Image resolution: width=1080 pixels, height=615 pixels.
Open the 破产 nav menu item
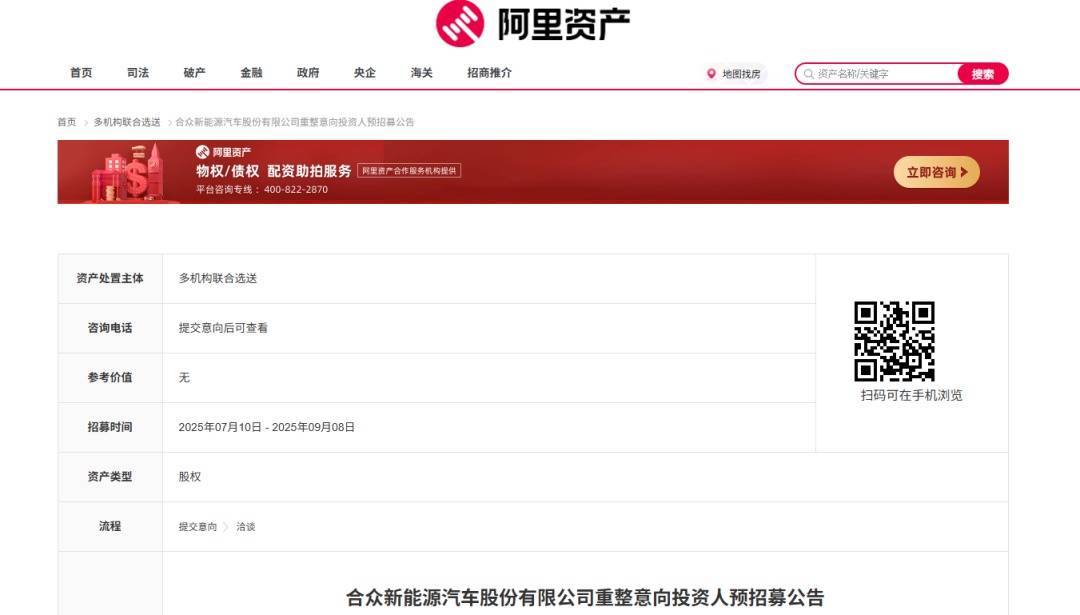(x=194, y=72)
